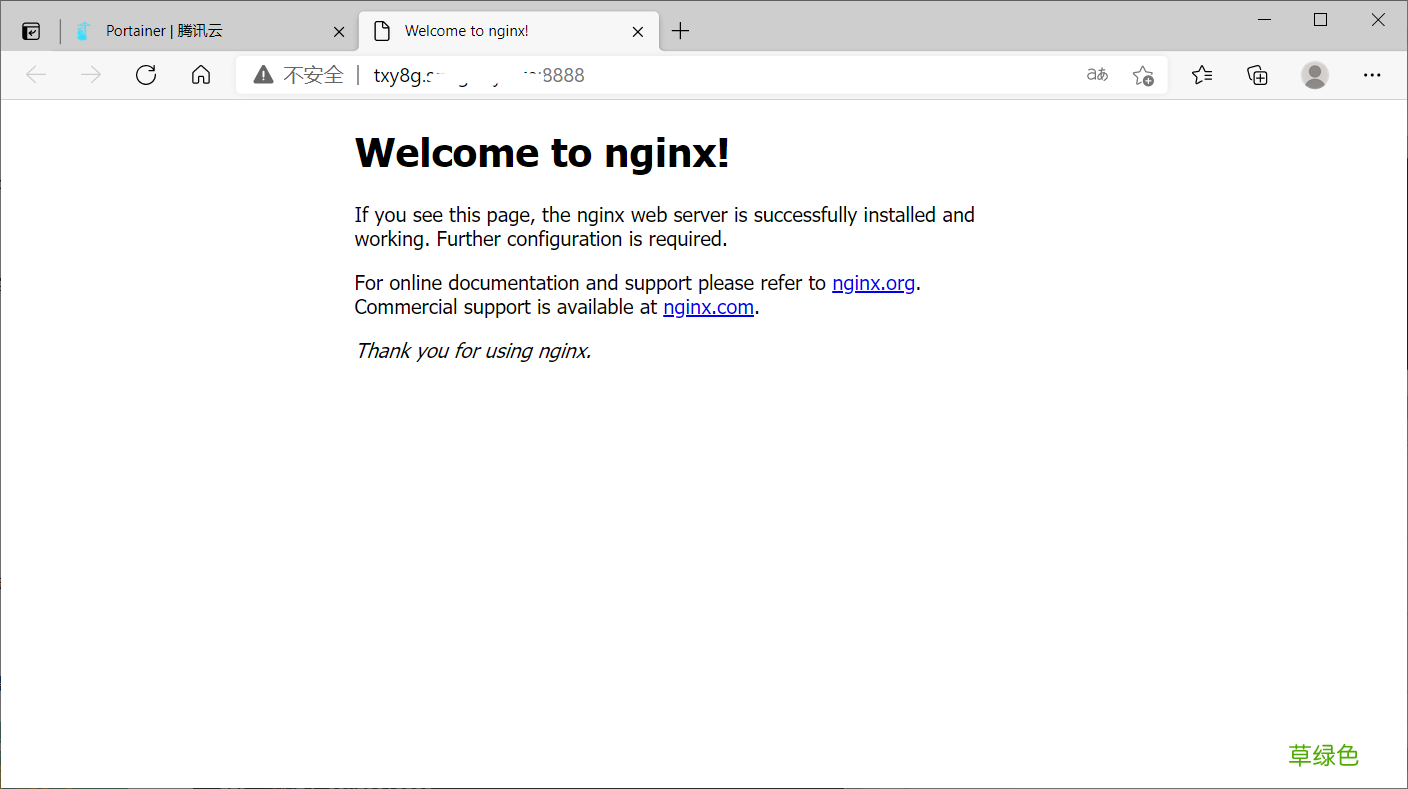Open the tab actions menu icon
This screenshot has height=789, width=1408.
pyautogui.click(x=31, y=31)
